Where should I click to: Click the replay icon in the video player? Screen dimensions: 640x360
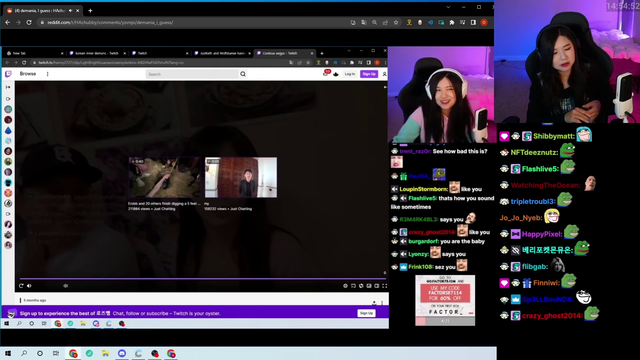click(21, 286)
